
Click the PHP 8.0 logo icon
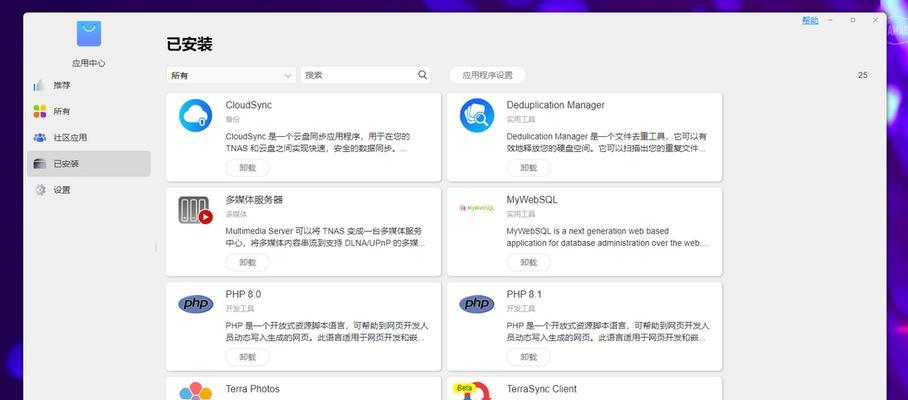click(196, 304)
